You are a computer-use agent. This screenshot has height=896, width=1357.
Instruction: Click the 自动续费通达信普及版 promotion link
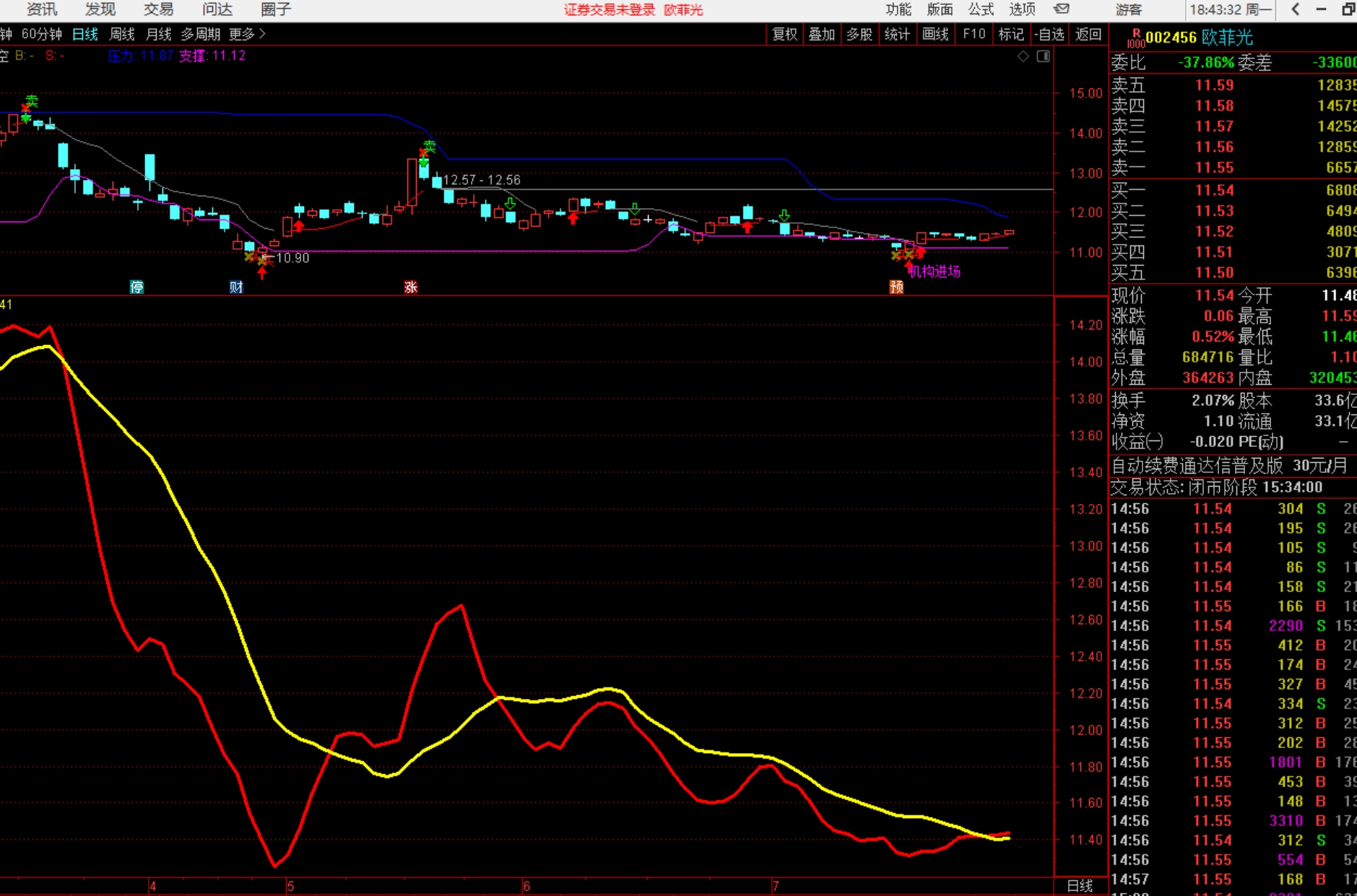pyautogui.click(x=1197, y=466)
